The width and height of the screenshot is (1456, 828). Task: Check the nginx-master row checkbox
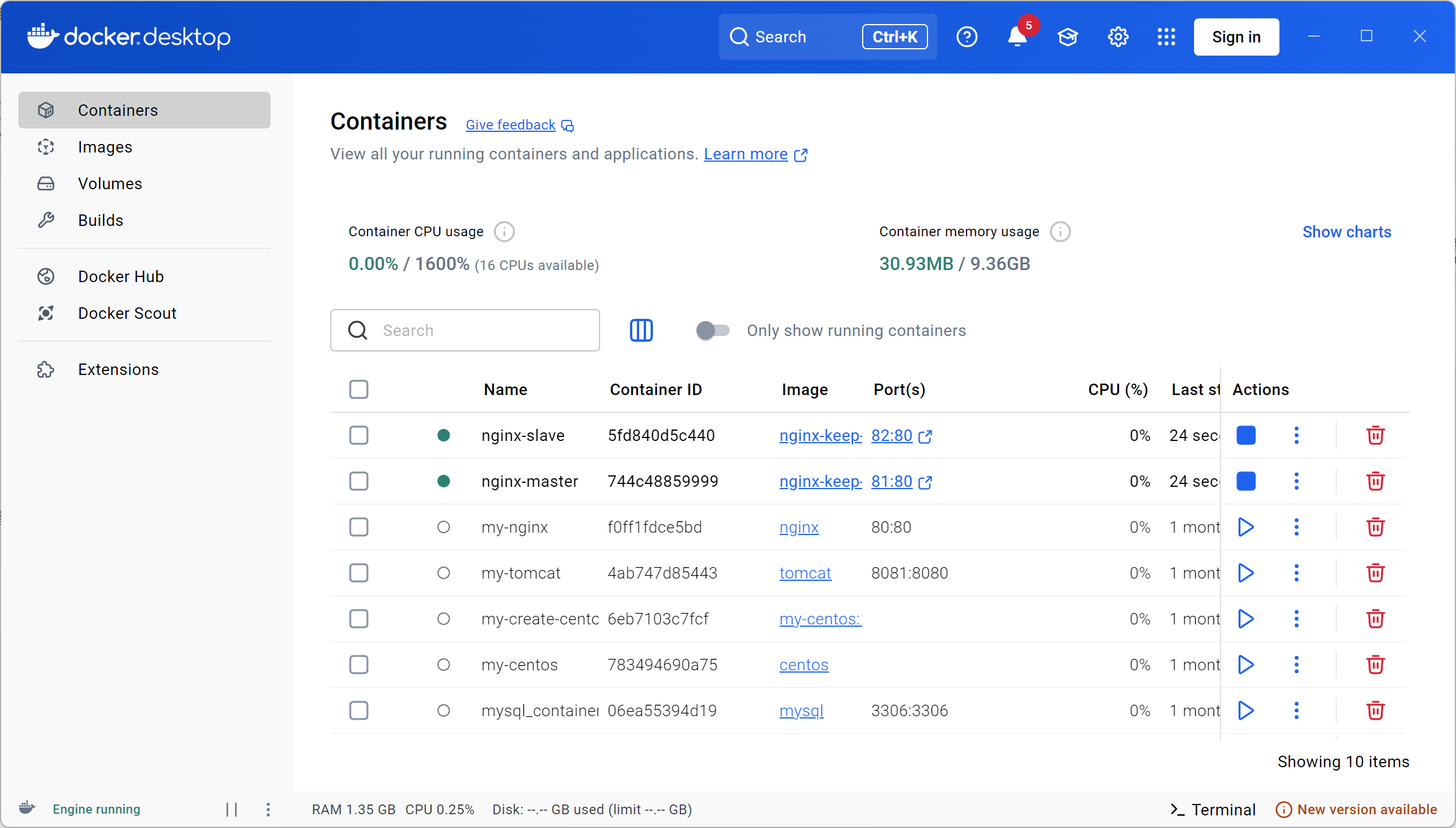359,481
